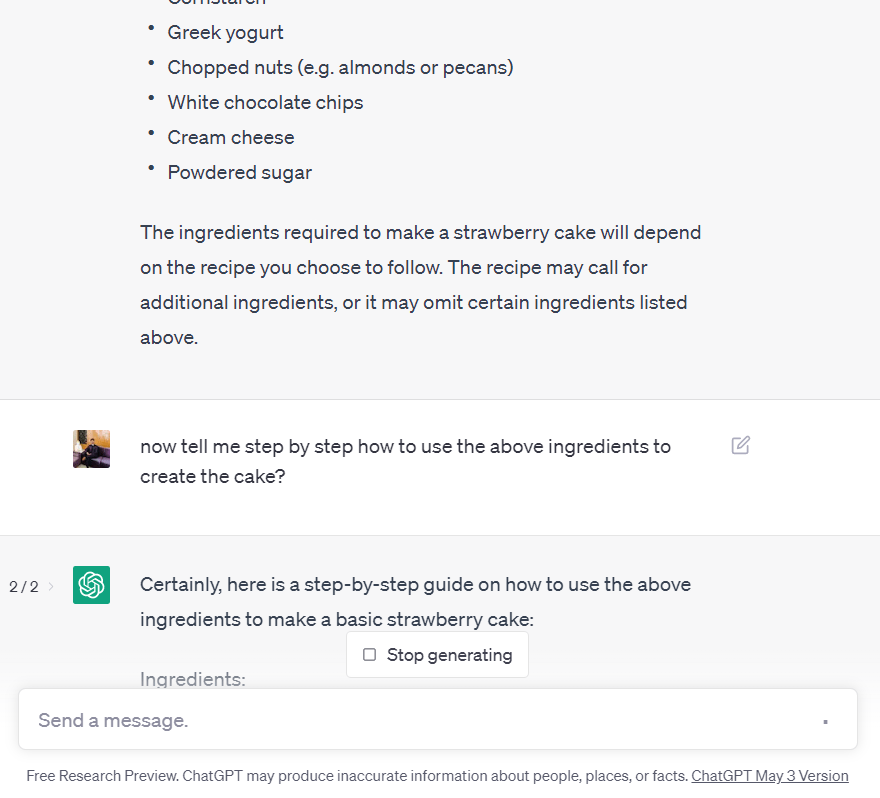Click the Powdered sugar list entry
Image resolution: width=880 pixels, height=798 pixels.
tap(240, 173)
